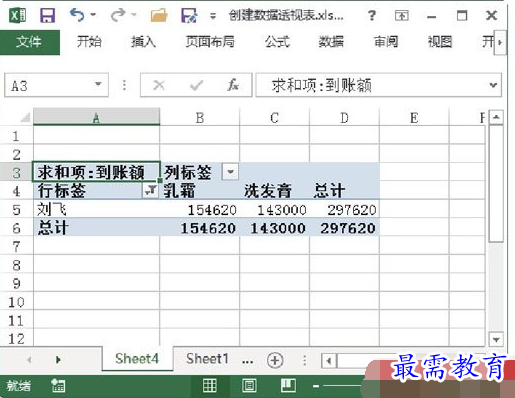Activate the Sheet4 tab
This screenshot has height=398, width=515.
(x=137, y=359)
